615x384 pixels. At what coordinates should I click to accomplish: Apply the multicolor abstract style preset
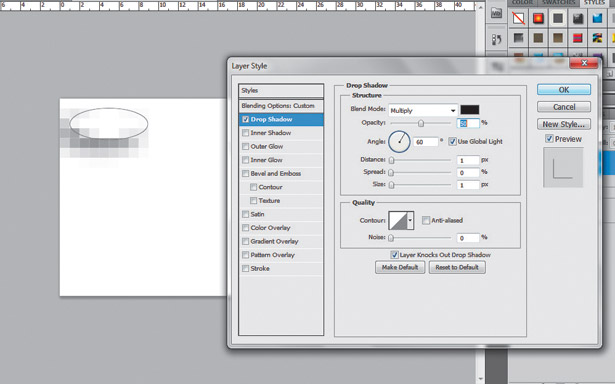(597, 38)
